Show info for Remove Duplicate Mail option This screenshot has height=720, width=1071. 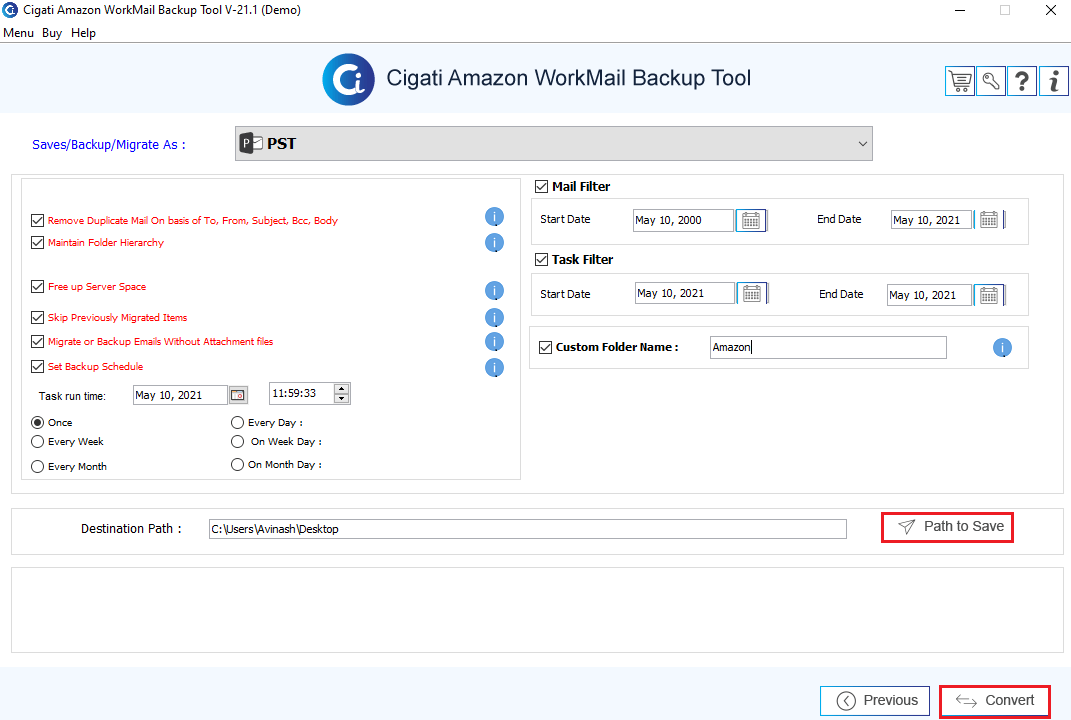[x=495, y=217]
